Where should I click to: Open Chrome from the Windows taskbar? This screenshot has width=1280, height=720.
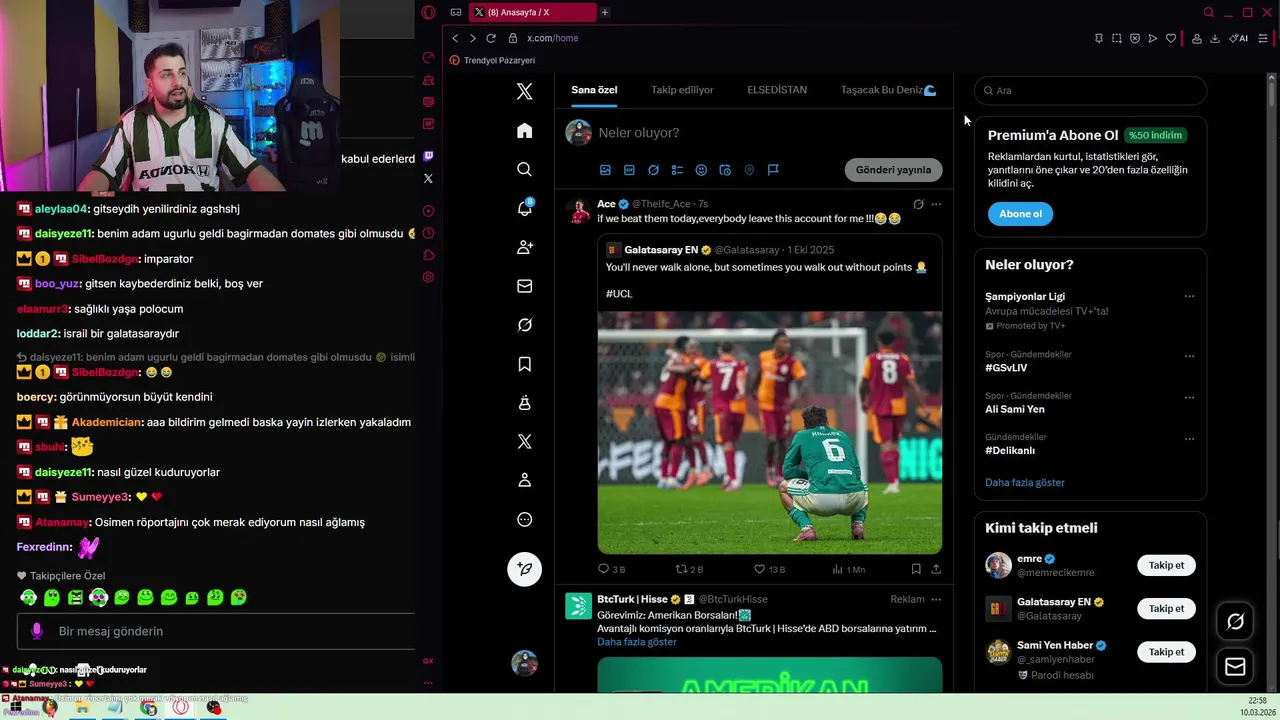click(x=148, y=707)
